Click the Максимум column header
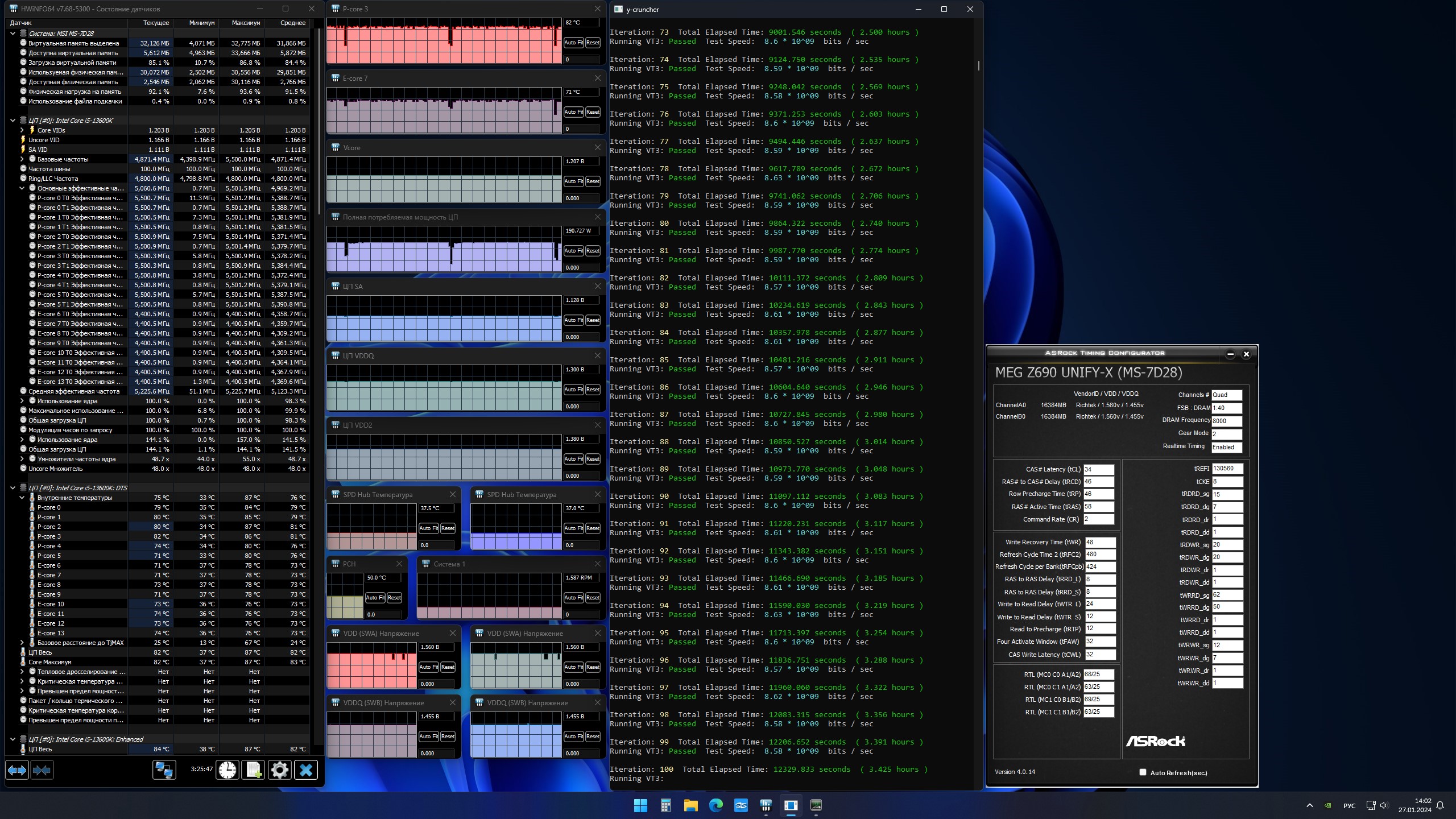Image resolution: width=1456 pixels, height=819 pixels. [246, 23]
